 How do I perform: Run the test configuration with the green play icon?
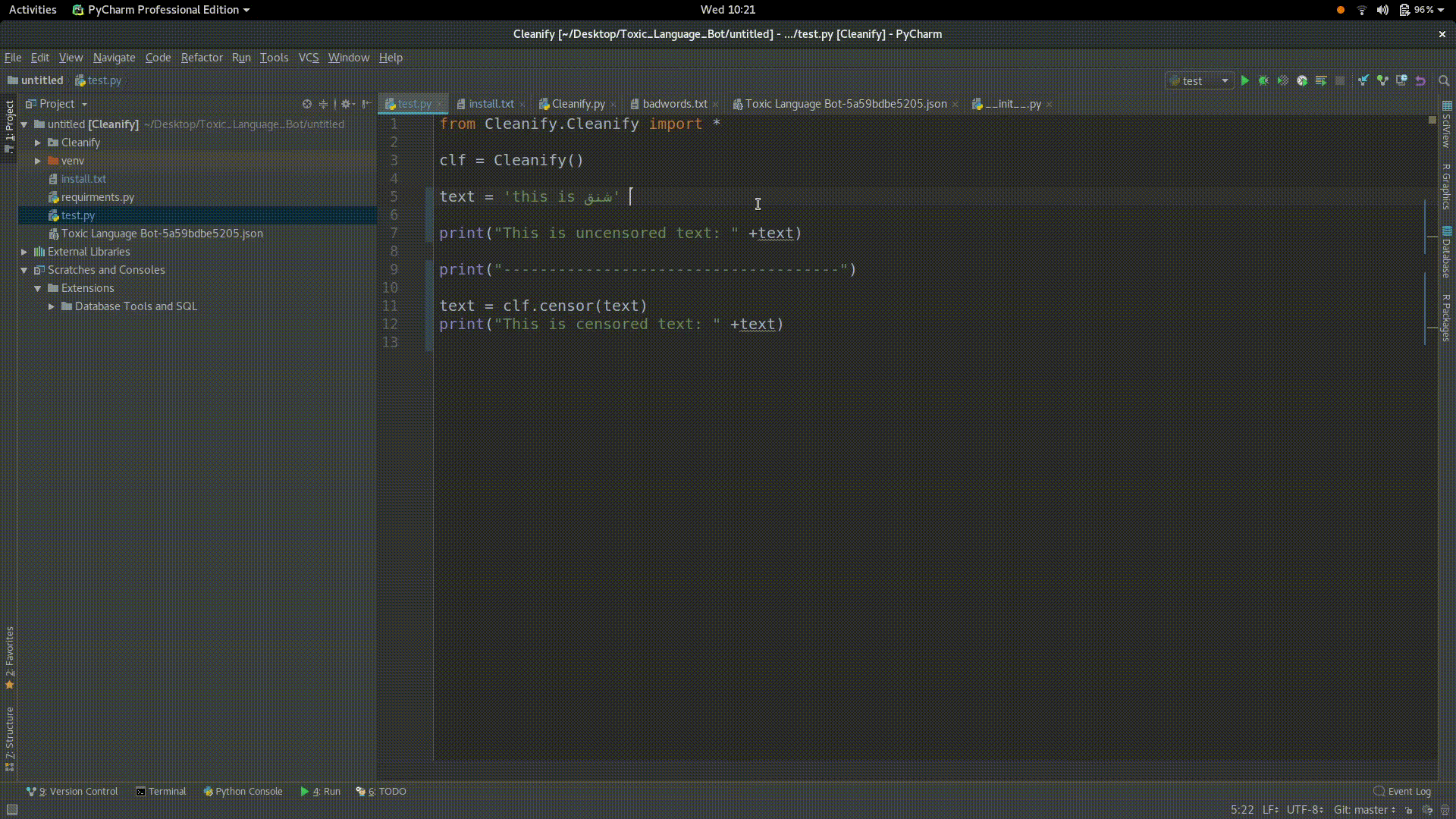[1244, 80]
